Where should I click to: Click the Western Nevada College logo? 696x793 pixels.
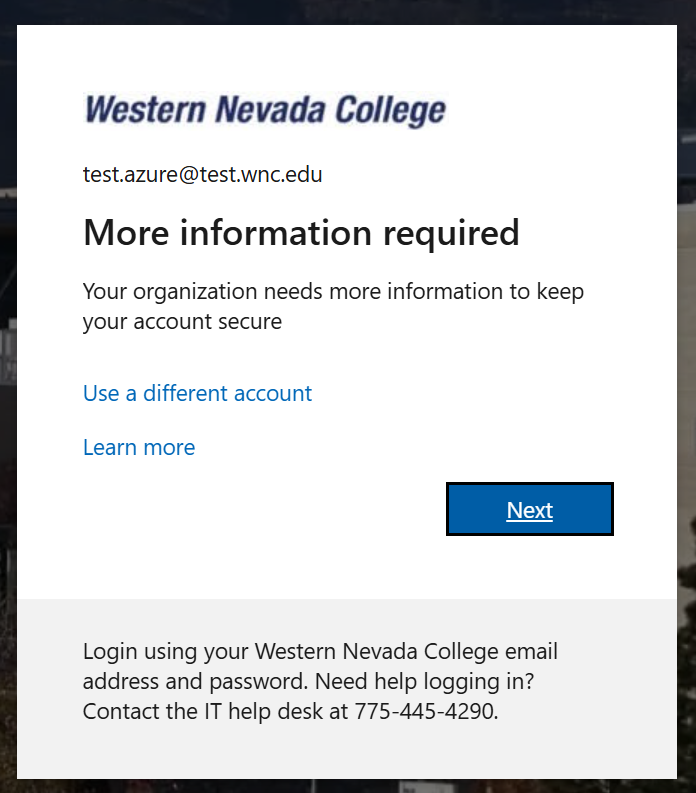point(265,110)
